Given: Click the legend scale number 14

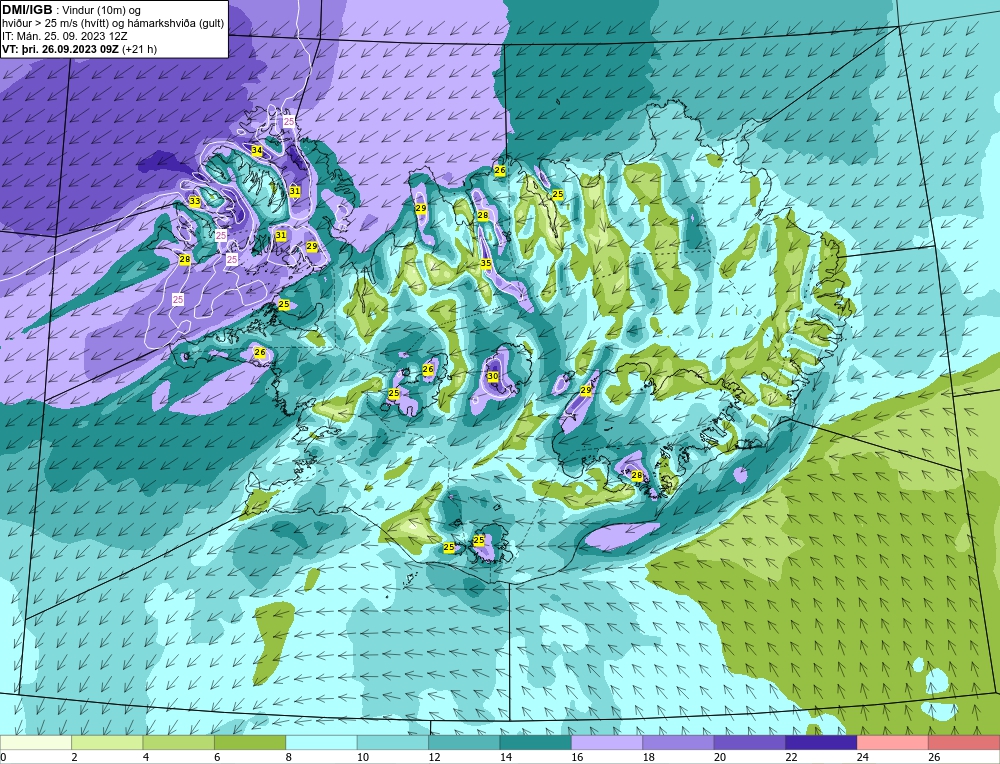Looking at the screenshot, I should tap(506, 757).
